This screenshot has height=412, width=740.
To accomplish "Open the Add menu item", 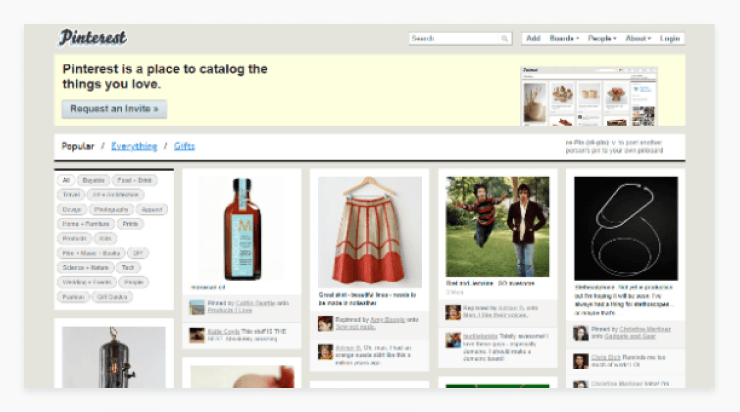I will point(533,38).
